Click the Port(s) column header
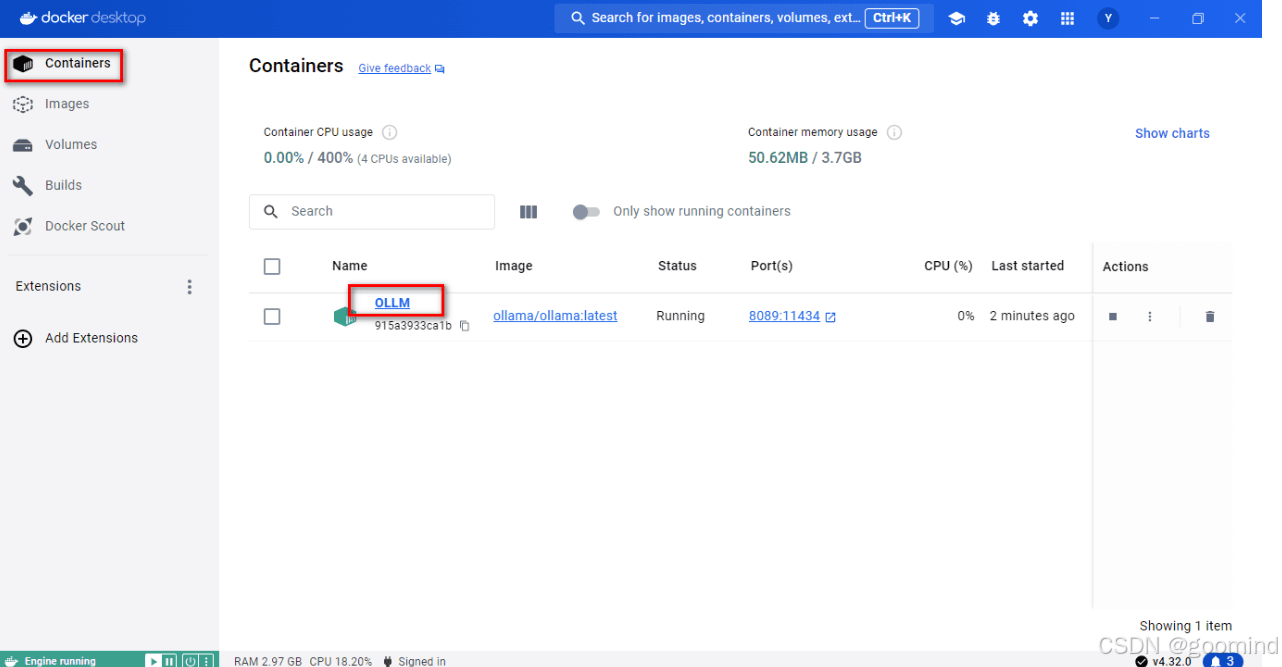Viewport: 1282px width, 667px height. pyautogui.click(x=772, y=266)
